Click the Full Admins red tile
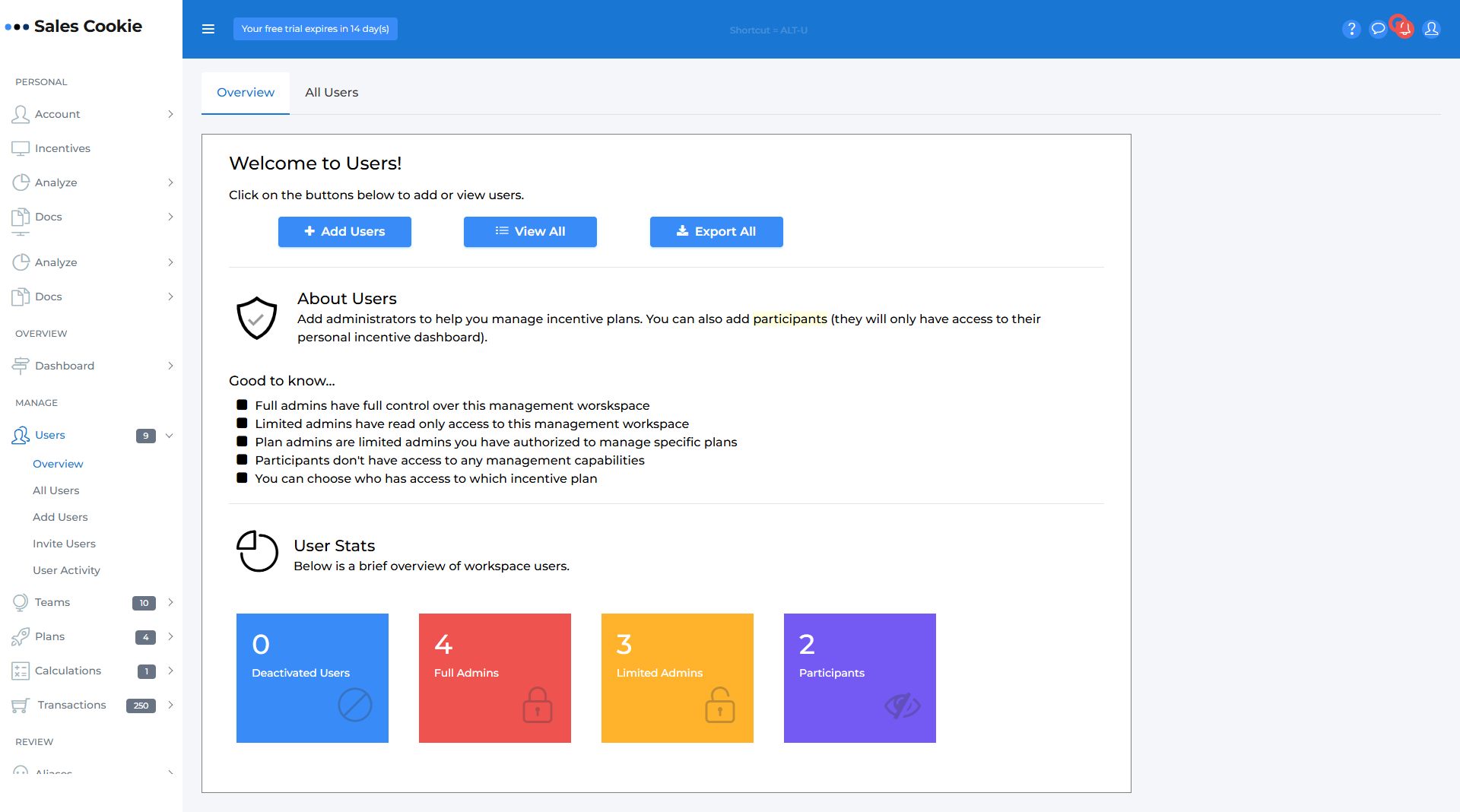1460x812 pixels. [x=495, y=678]
